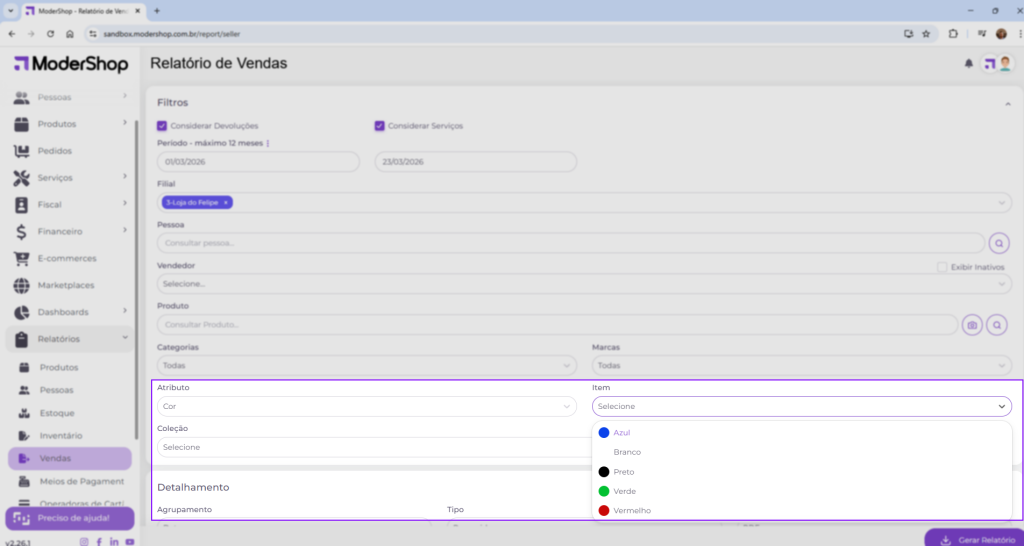Toggle the Considerar Devoluções checkbox
The height and width of the screenshot is (546, 1024).
[162, 126]
